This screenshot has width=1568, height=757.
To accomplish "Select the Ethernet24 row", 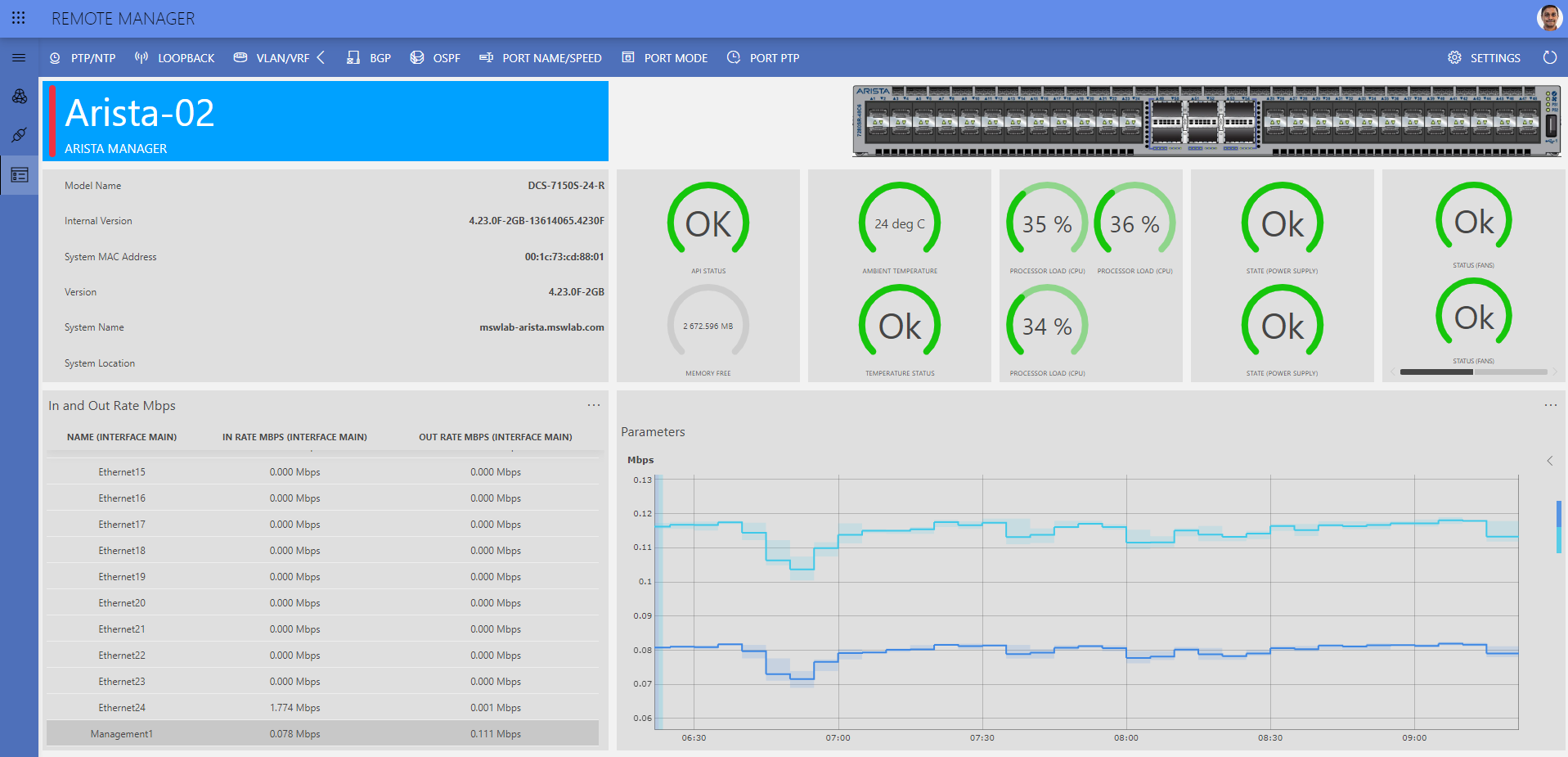I will click(322, 707).
